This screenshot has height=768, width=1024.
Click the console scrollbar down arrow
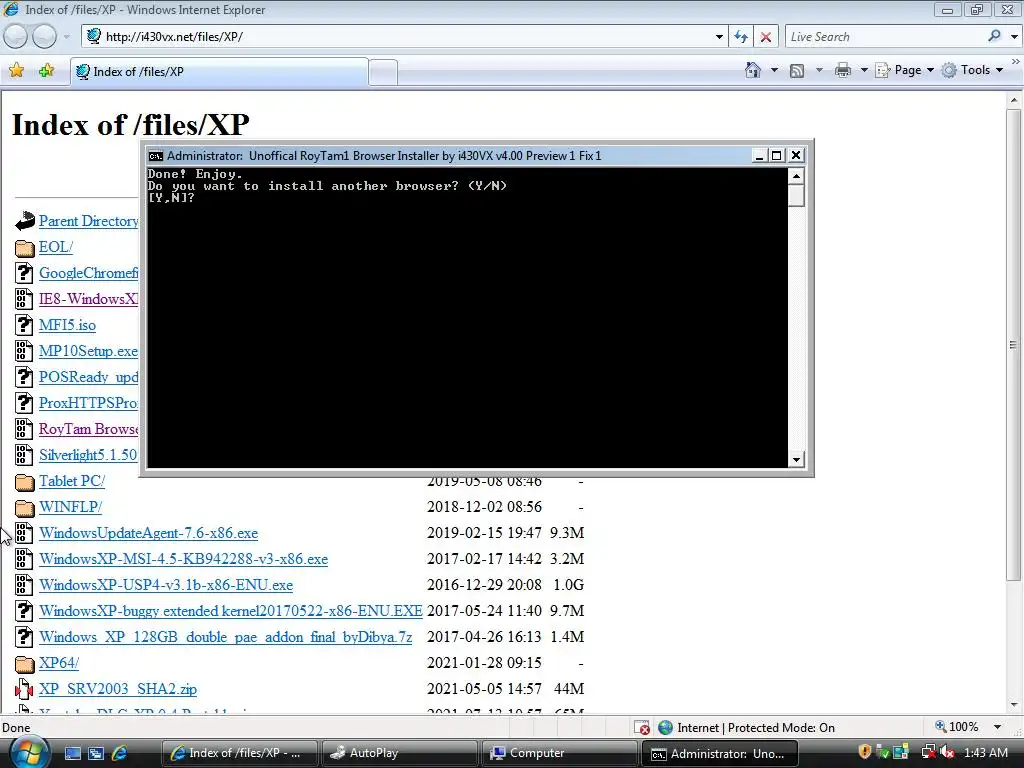click(x=796, y=460)
